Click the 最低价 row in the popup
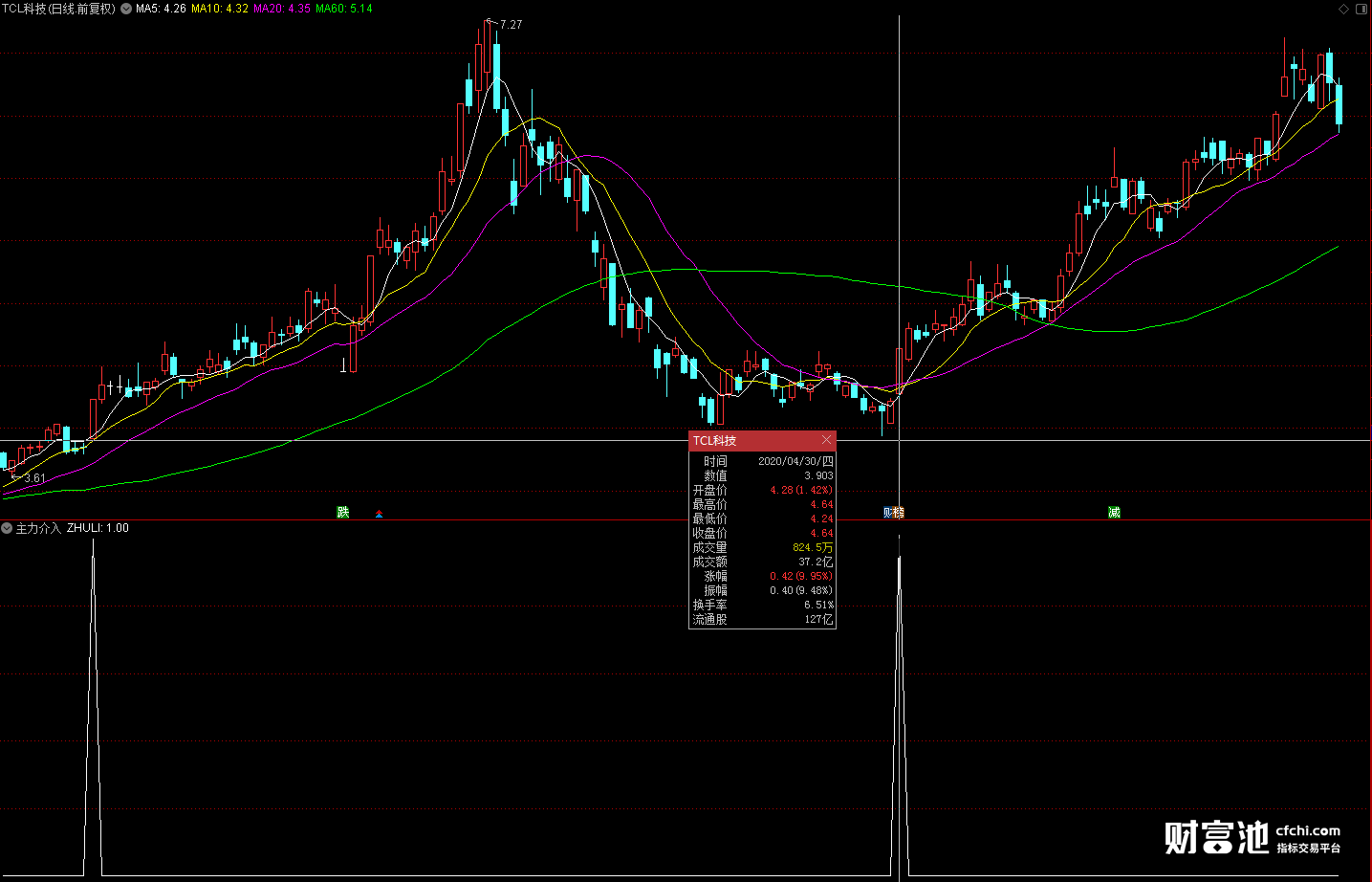 [x=762, y=518]
